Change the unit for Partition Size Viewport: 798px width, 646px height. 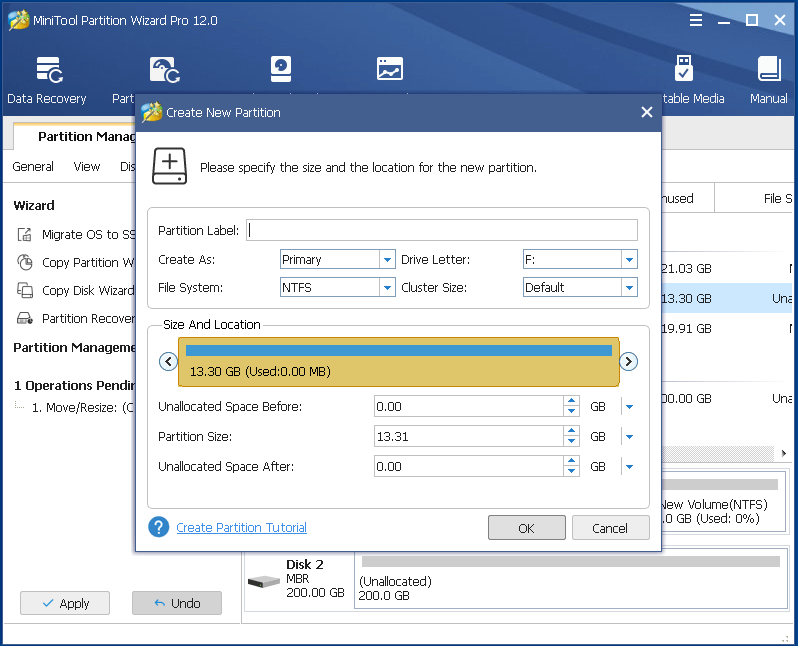[630, 437]
